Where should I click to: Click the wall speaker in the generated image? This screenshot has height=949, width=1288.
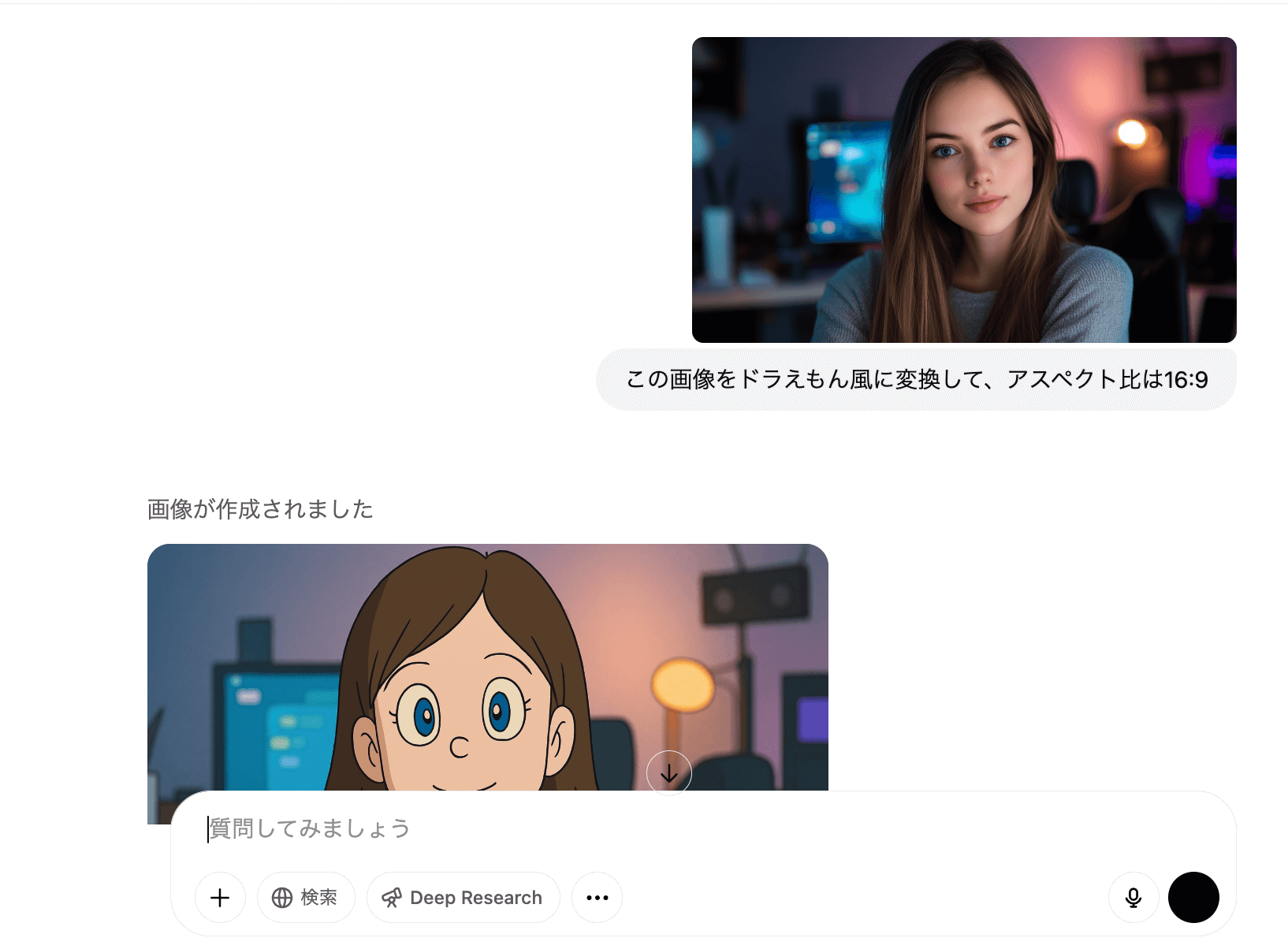754,595
